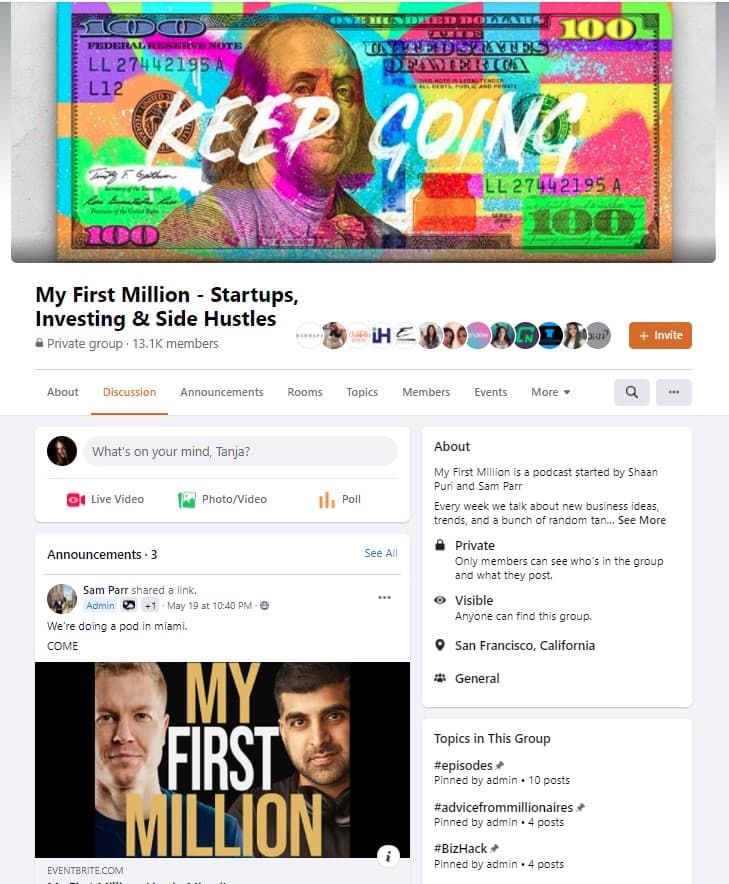Switch to the Announcements tab

(x=222, y=392)
